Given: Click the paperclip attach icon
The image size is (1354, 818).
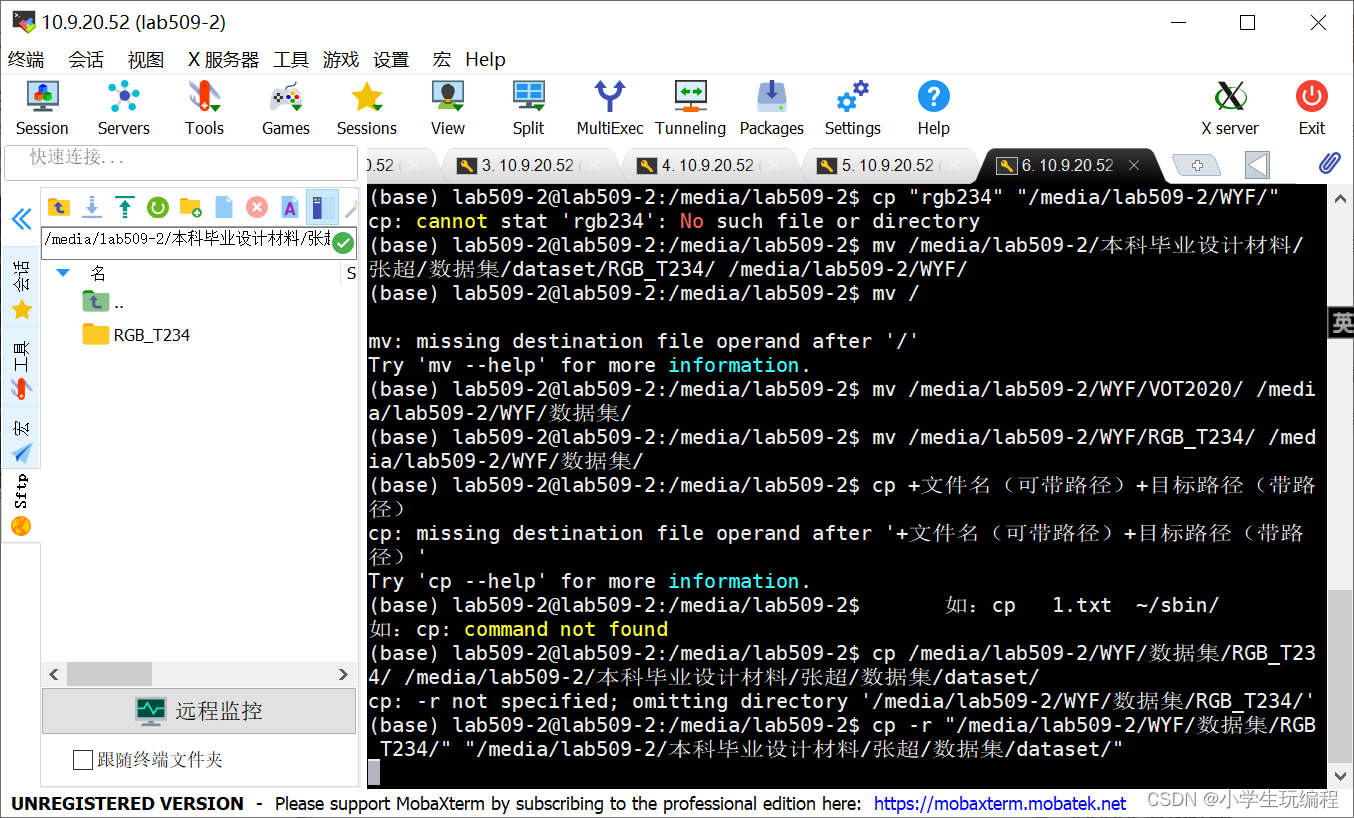Looking at the screenshot, I should [x=1328, y=163].
